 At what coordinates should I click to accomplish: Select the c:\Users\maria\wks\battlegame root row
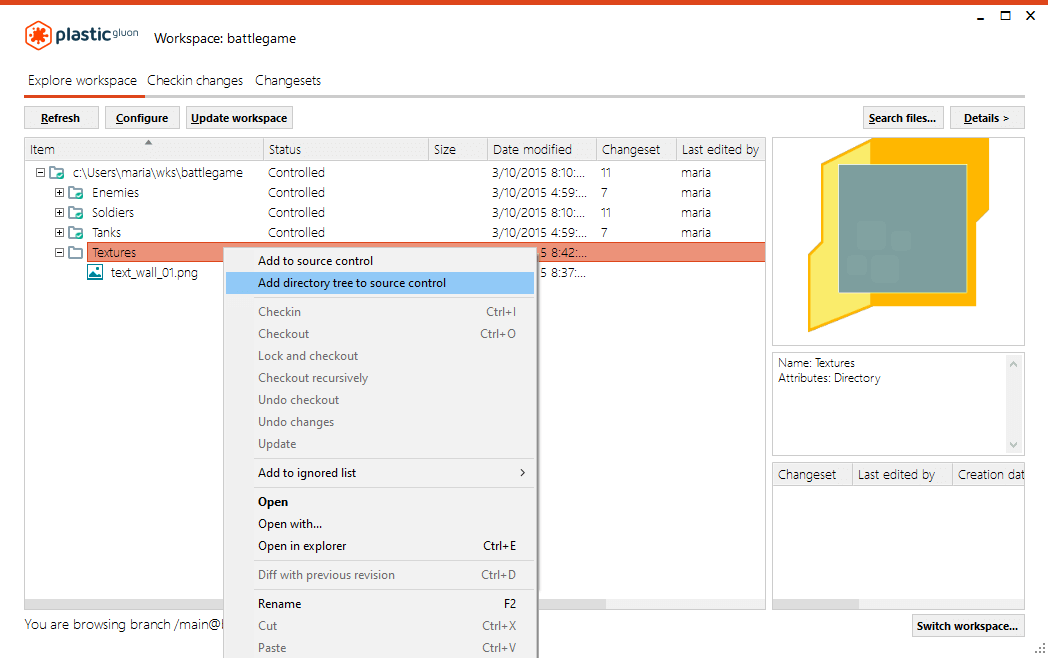click(394, 173)
